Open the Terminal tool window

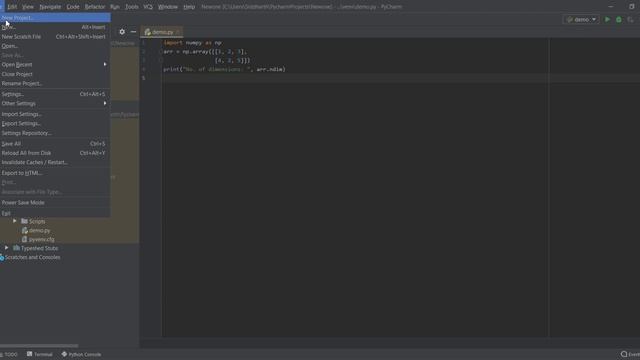pyautogui.click(x=40, y=354)
